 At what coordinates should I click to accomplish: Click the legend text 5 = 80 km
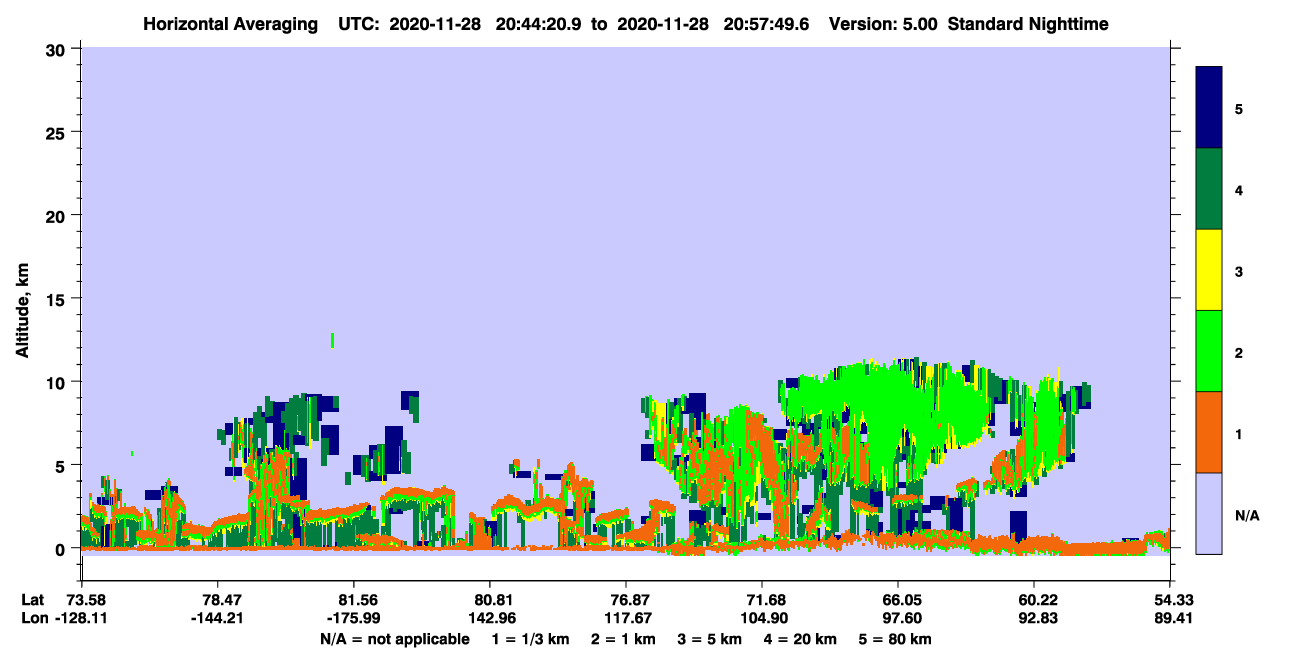(x=895, y=639)
